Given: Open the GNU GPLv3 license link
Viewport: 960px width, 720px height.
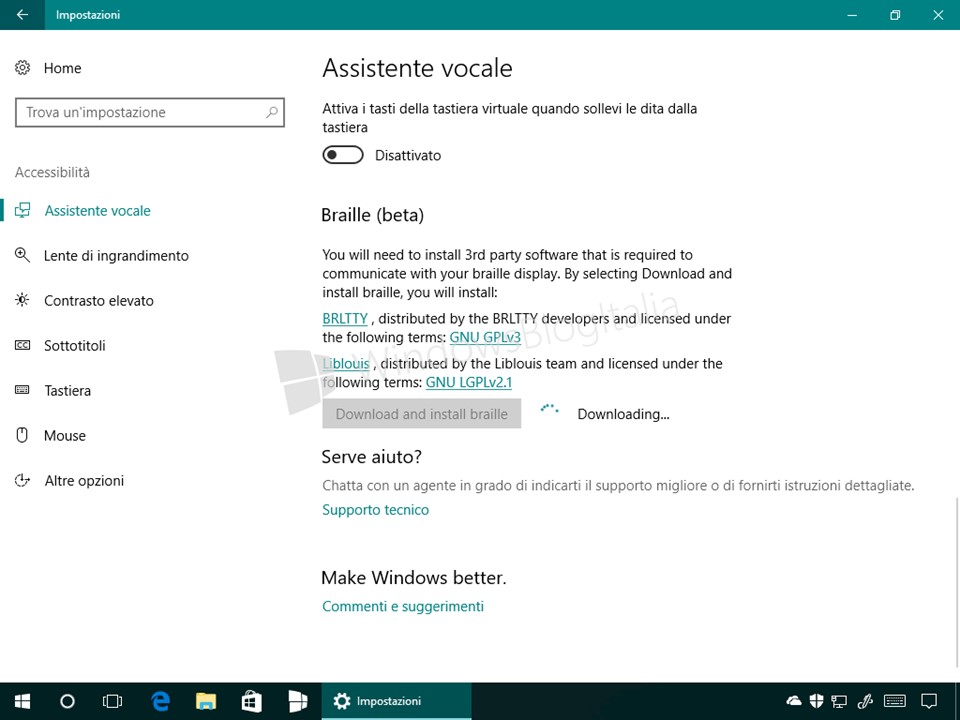Looking at the screenshot, I should (x=485, y=337).
